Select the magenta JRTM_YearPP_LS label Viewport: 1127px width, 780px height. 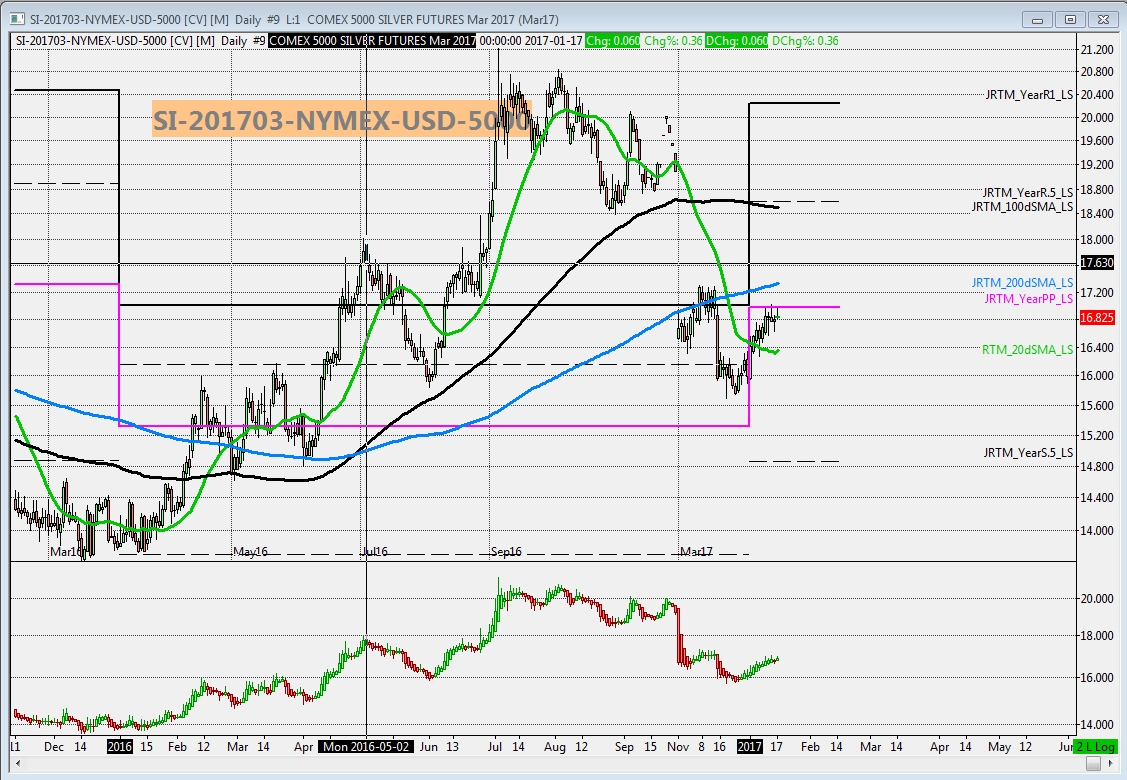tap(1029, 298)
